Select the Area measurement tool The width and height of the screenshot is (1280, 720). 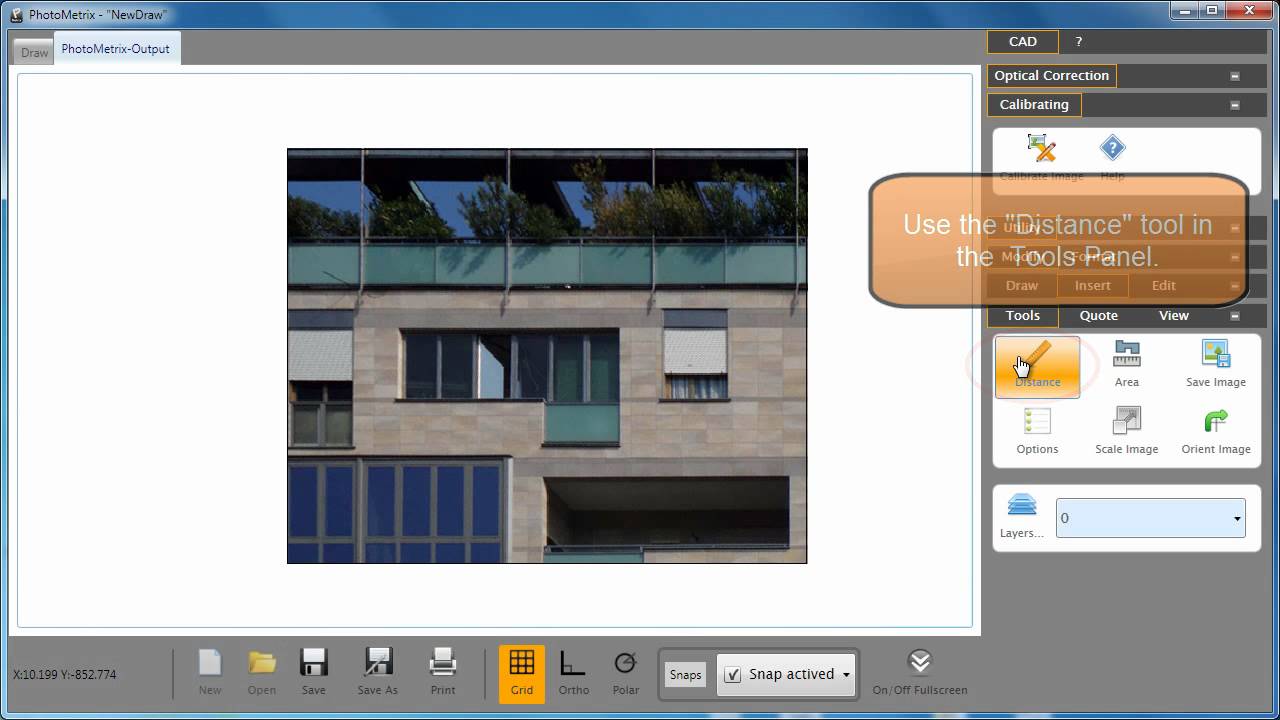tap(1127, 364)
